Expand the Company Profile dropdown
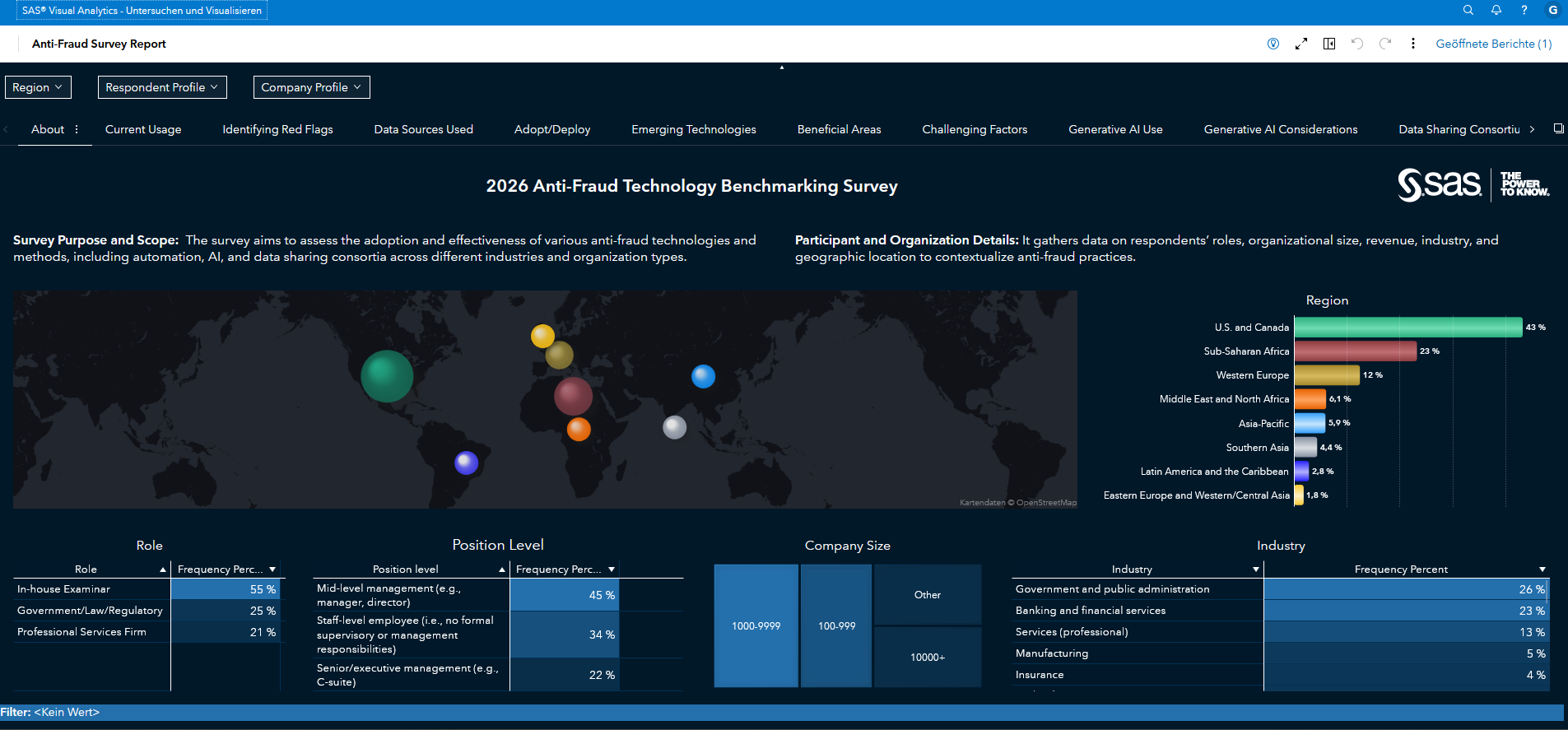Viewport: 1568px width, 730px height. tap(311, 87)
